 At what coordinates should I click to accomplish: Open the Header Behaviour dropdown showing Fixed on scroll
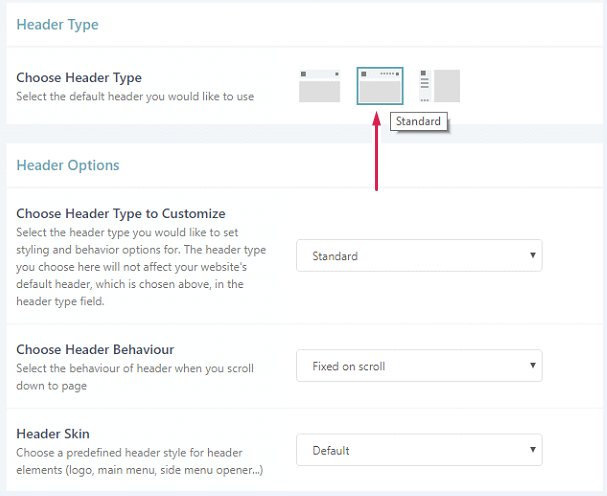(418, 366)
